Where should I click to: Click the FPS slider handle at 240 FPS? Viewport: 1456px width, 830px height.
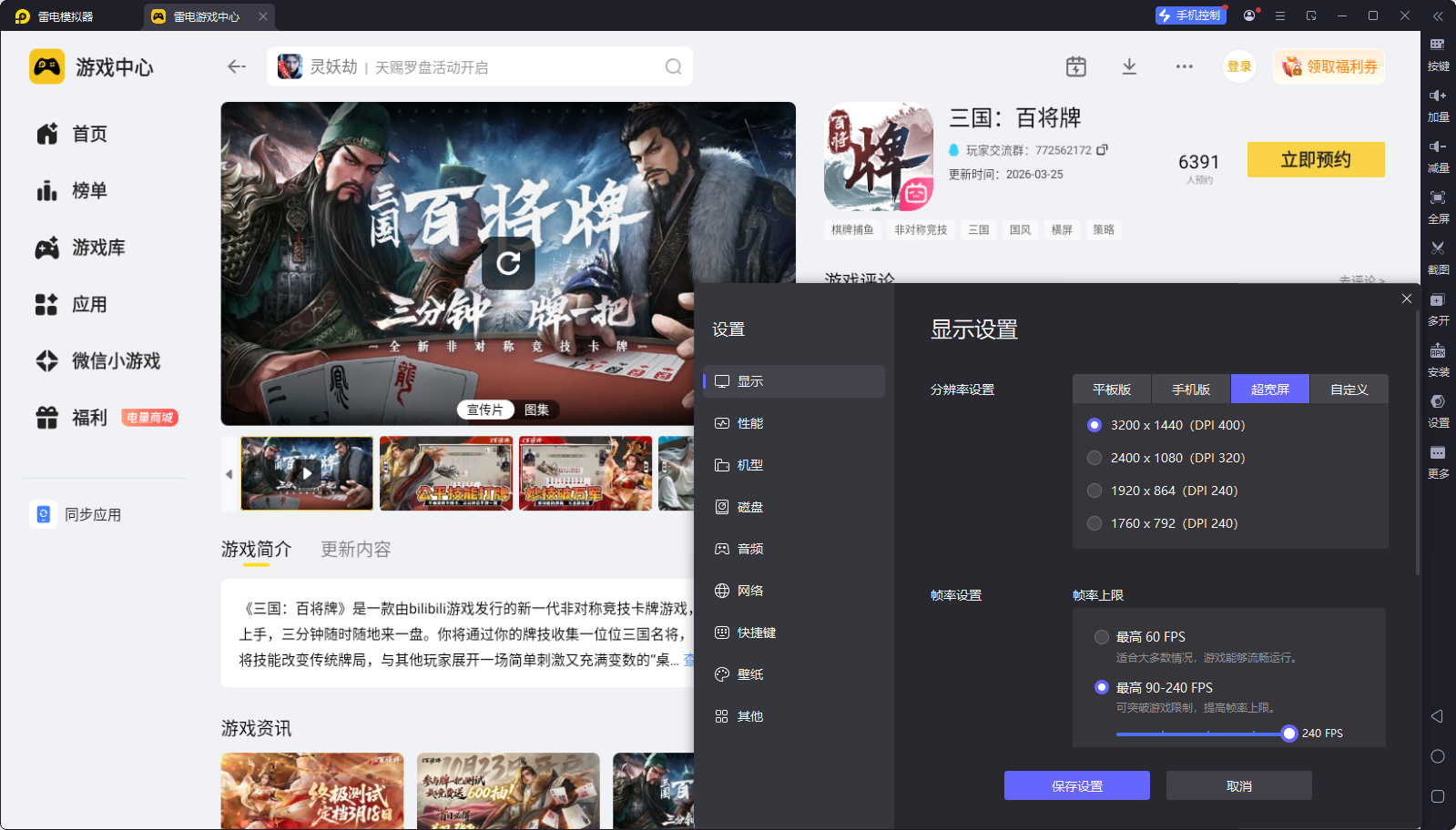(x=1288, y=734)
